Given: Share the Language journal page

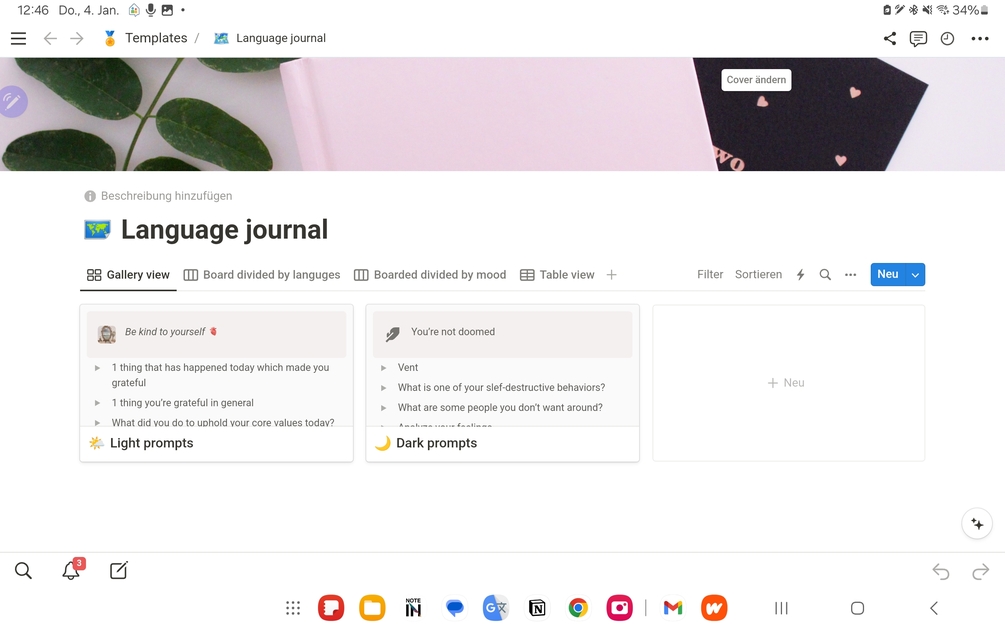Looking at the screenshot, I should pyautogui.click(x=889, y=38).
